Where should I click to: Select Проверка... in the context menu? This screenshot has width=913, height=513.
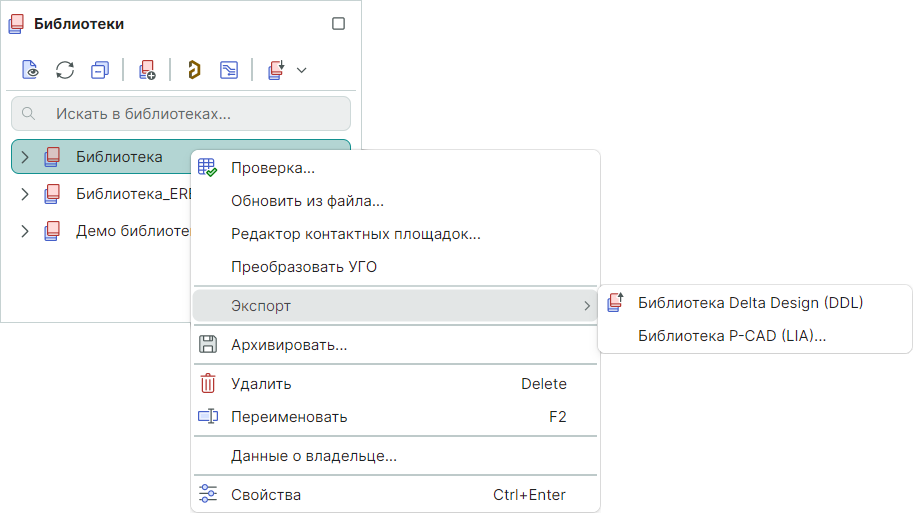point(273,168)
